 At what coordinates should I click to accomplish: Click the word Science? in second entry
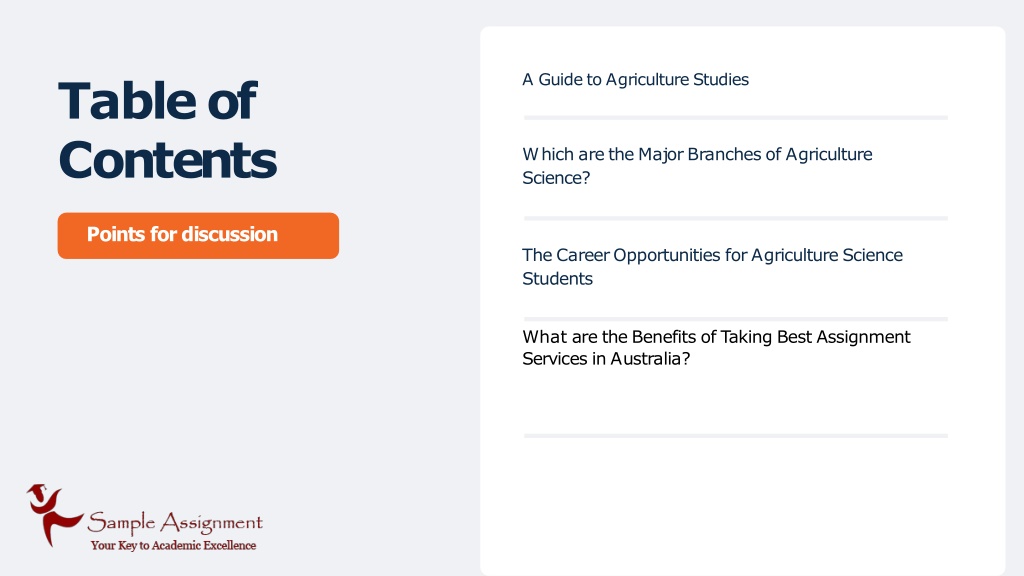pos(556,178)
